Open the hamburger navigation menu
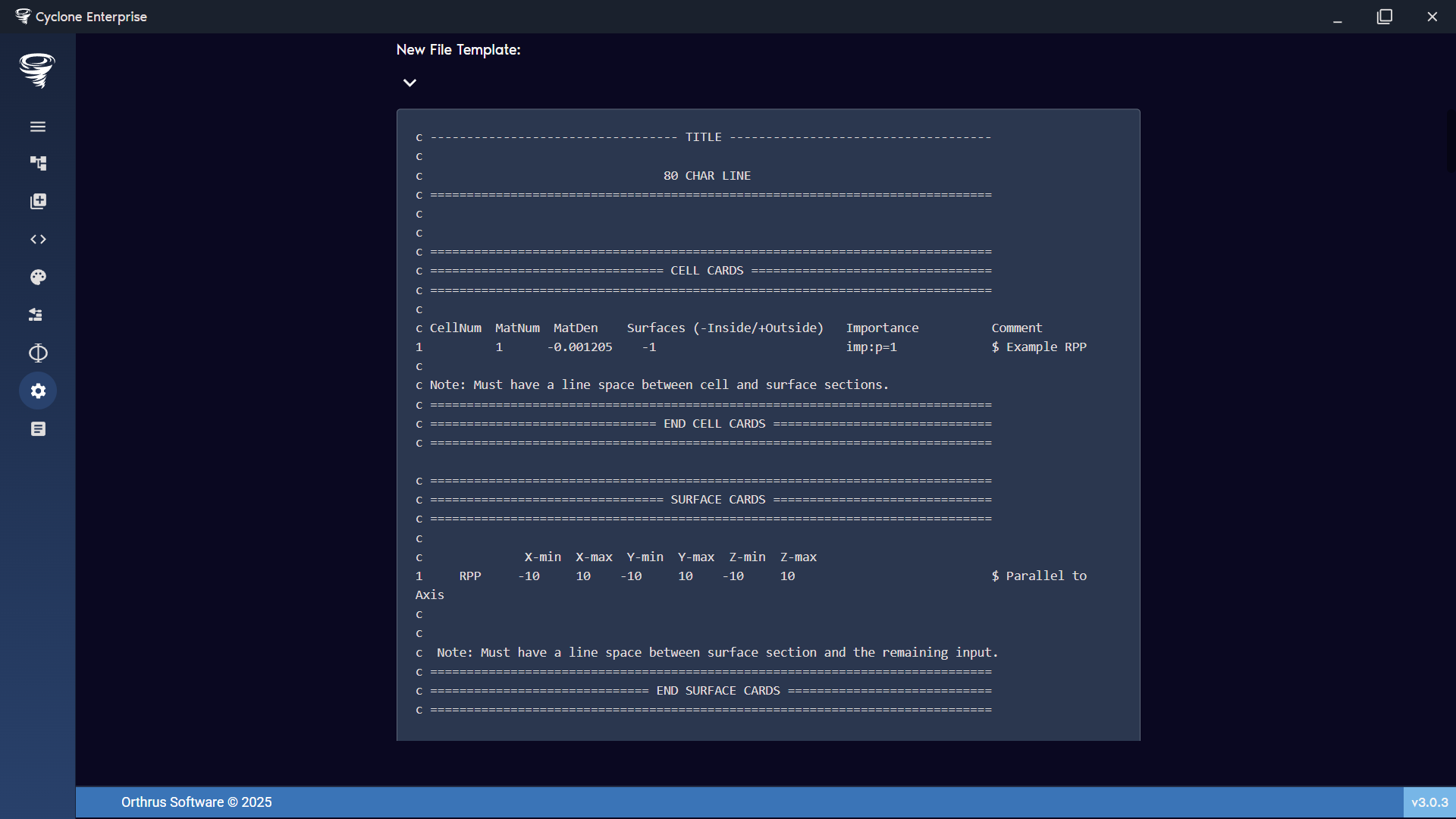Viewport: 1456px width, 819px height. [37, 126]
